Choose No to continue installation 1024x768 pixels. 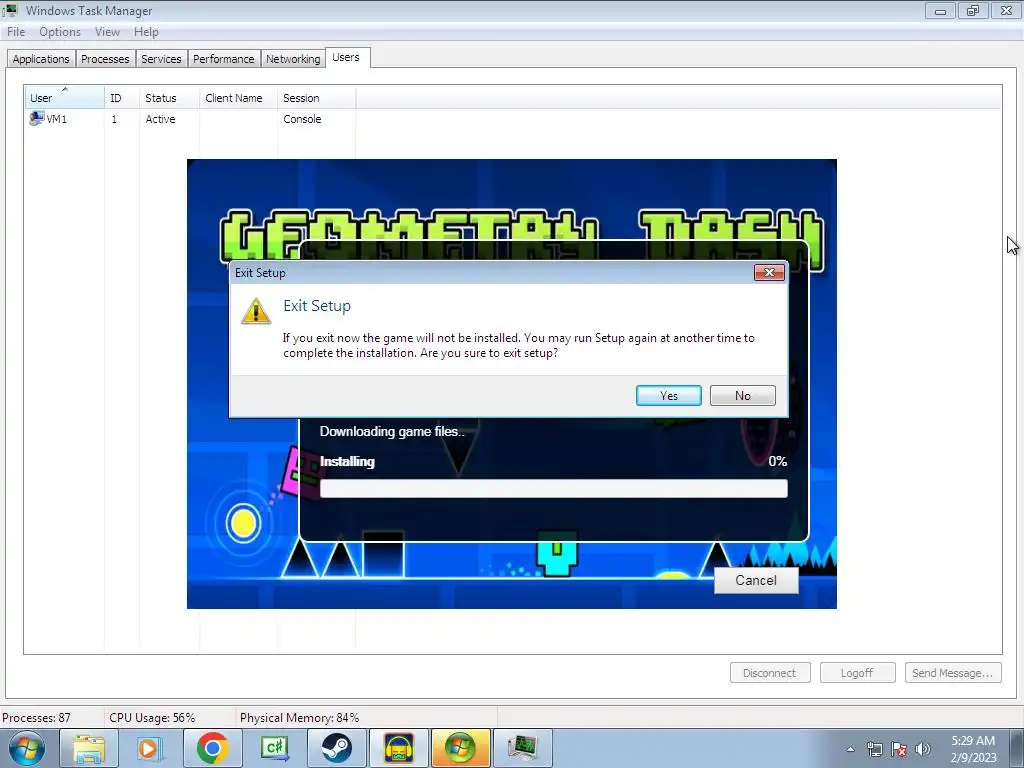click(x=743, y=396)
